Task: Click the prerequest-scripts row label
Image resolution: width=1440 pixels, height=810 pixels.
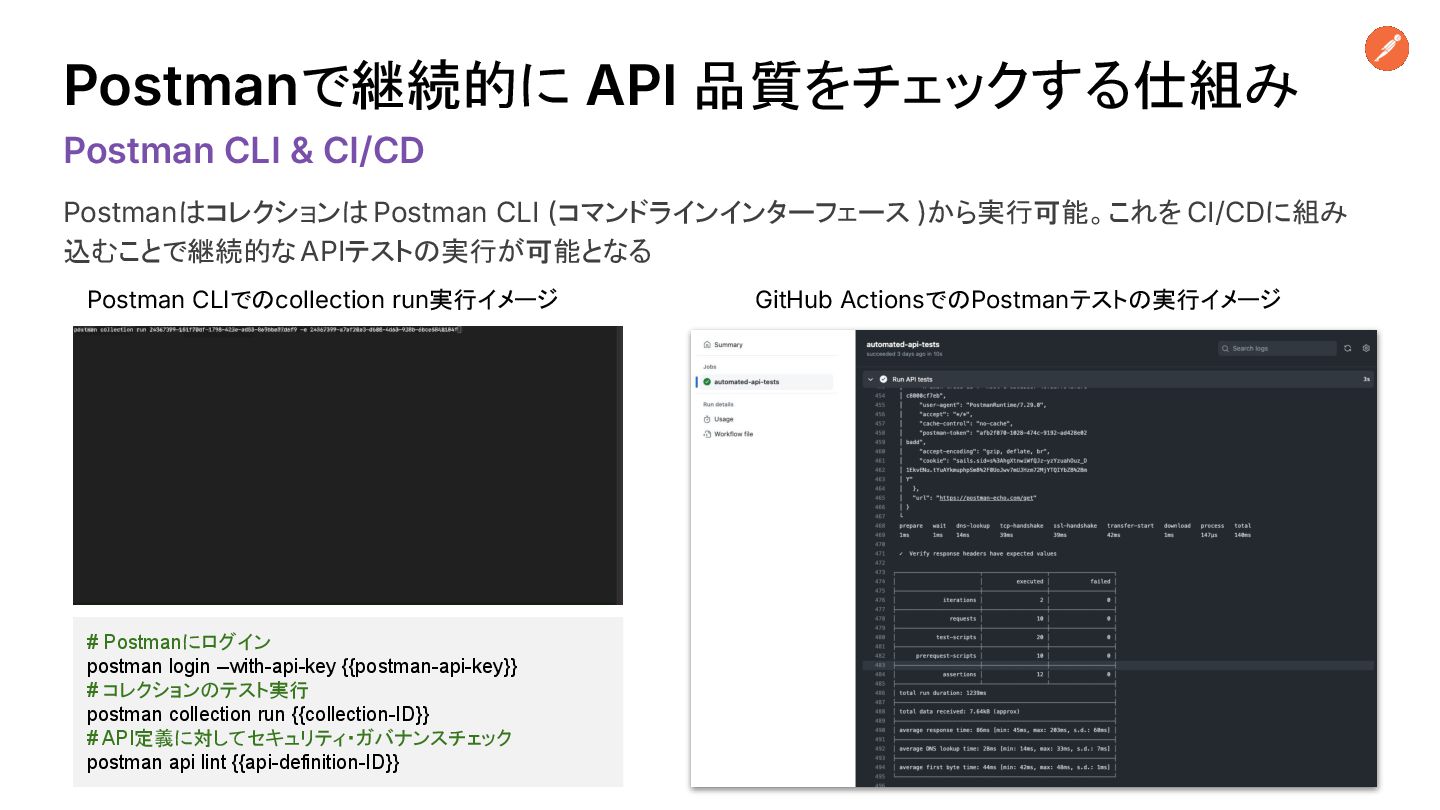Action: tap(946, 655)
